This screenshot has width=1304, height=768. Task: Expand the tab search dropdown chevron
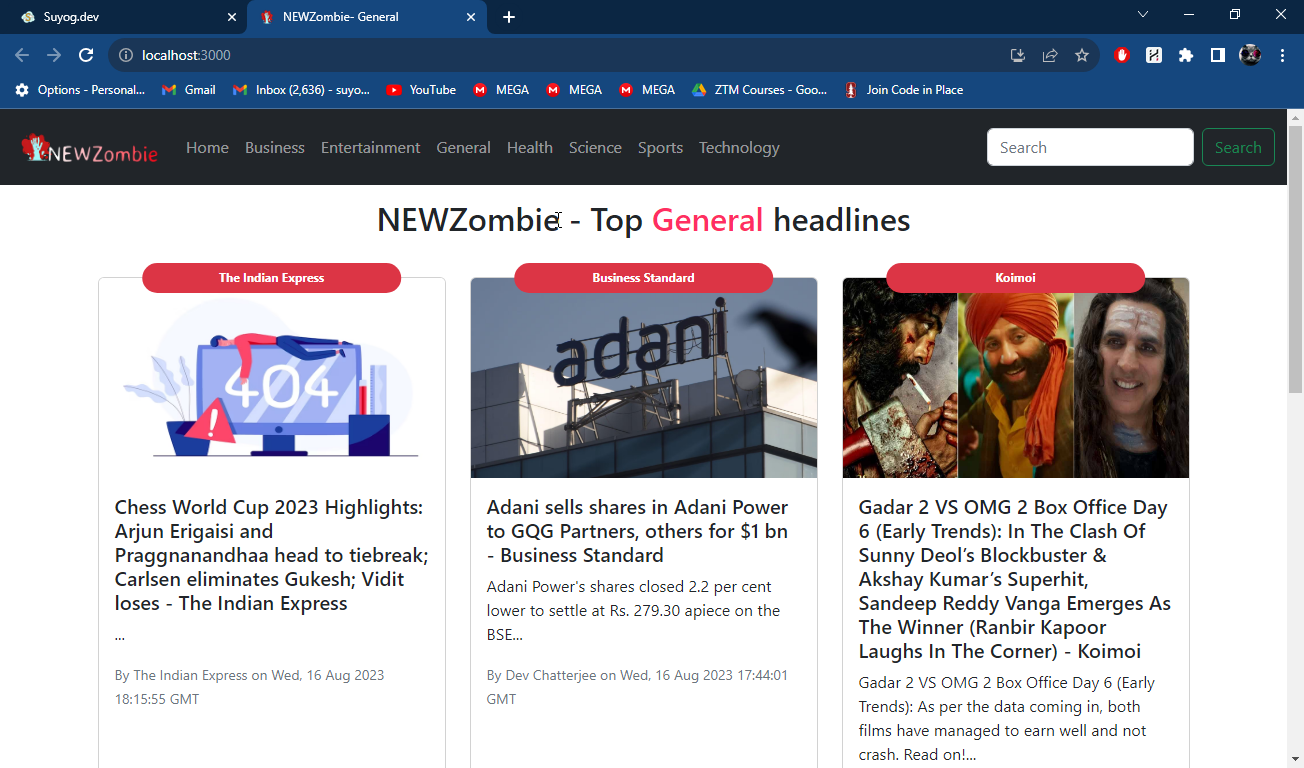pyautogui.click(x=1143, y=15)
